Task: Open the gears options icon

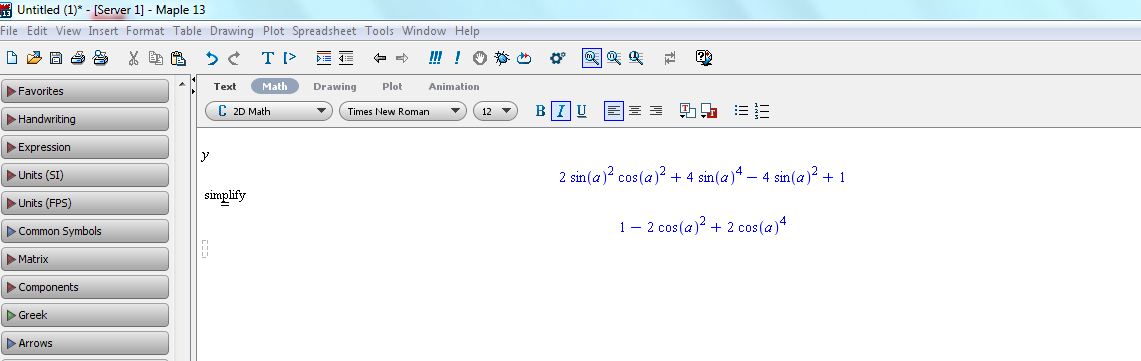Action: coord(557,58)
